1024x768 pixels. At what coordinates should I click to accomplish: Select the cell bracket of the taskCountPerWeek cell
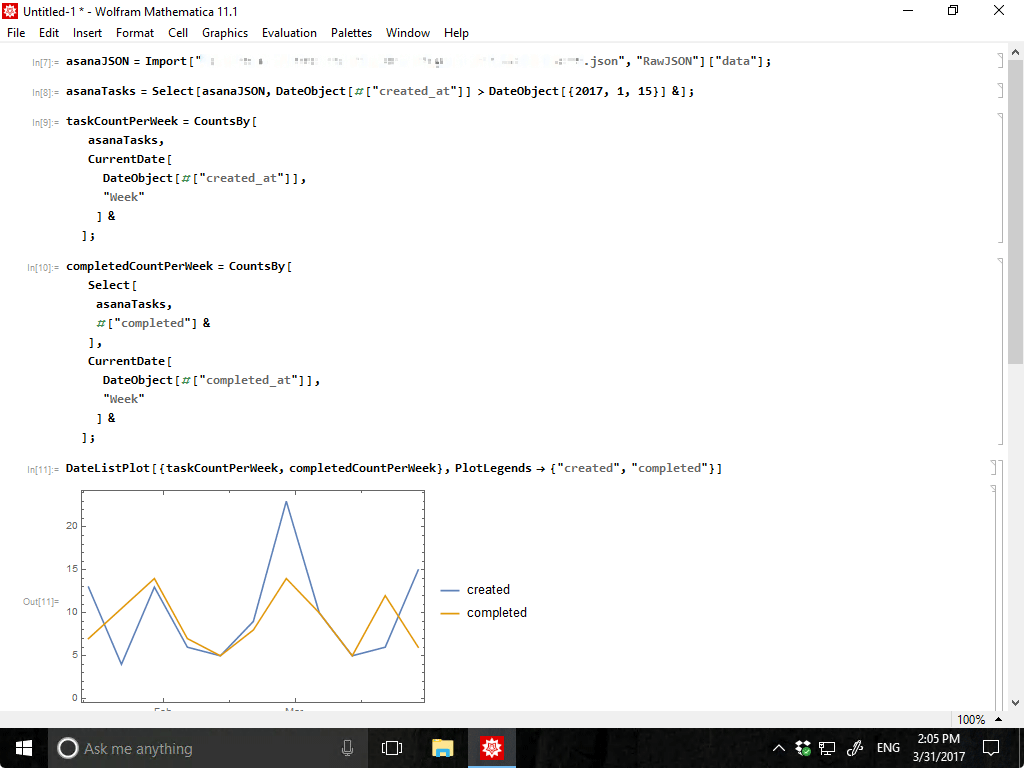tap(1000, 178)
